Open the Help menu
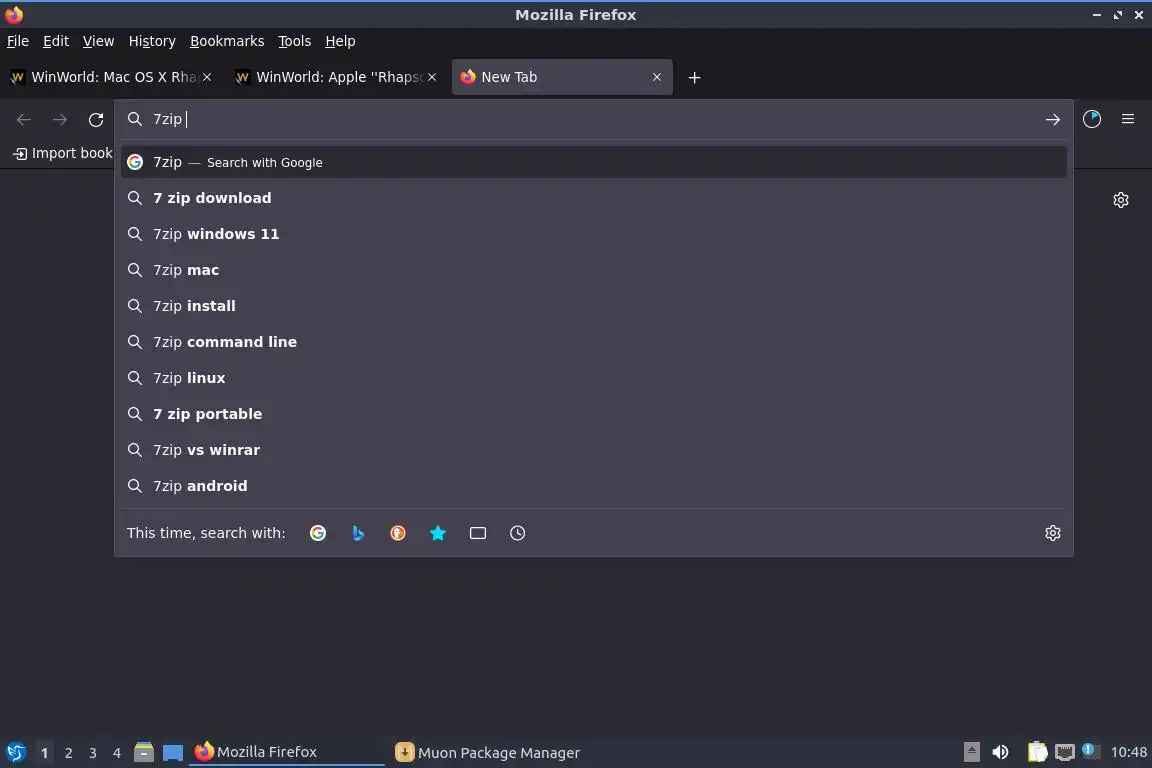Viewport: 1152px width, 768px height. coord(340,41)
